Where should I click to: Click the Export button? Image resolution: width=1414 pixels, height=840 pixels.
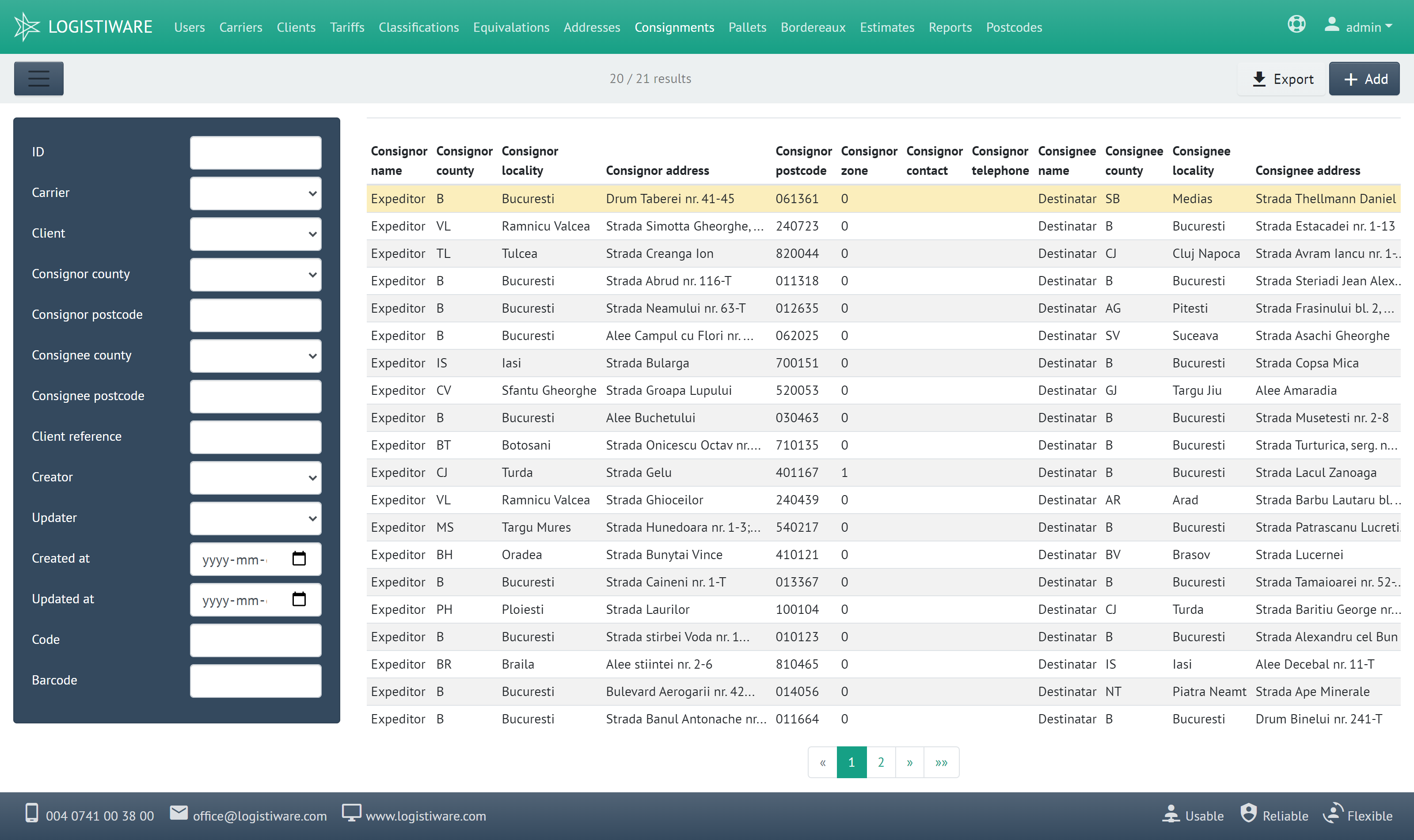1283,79
